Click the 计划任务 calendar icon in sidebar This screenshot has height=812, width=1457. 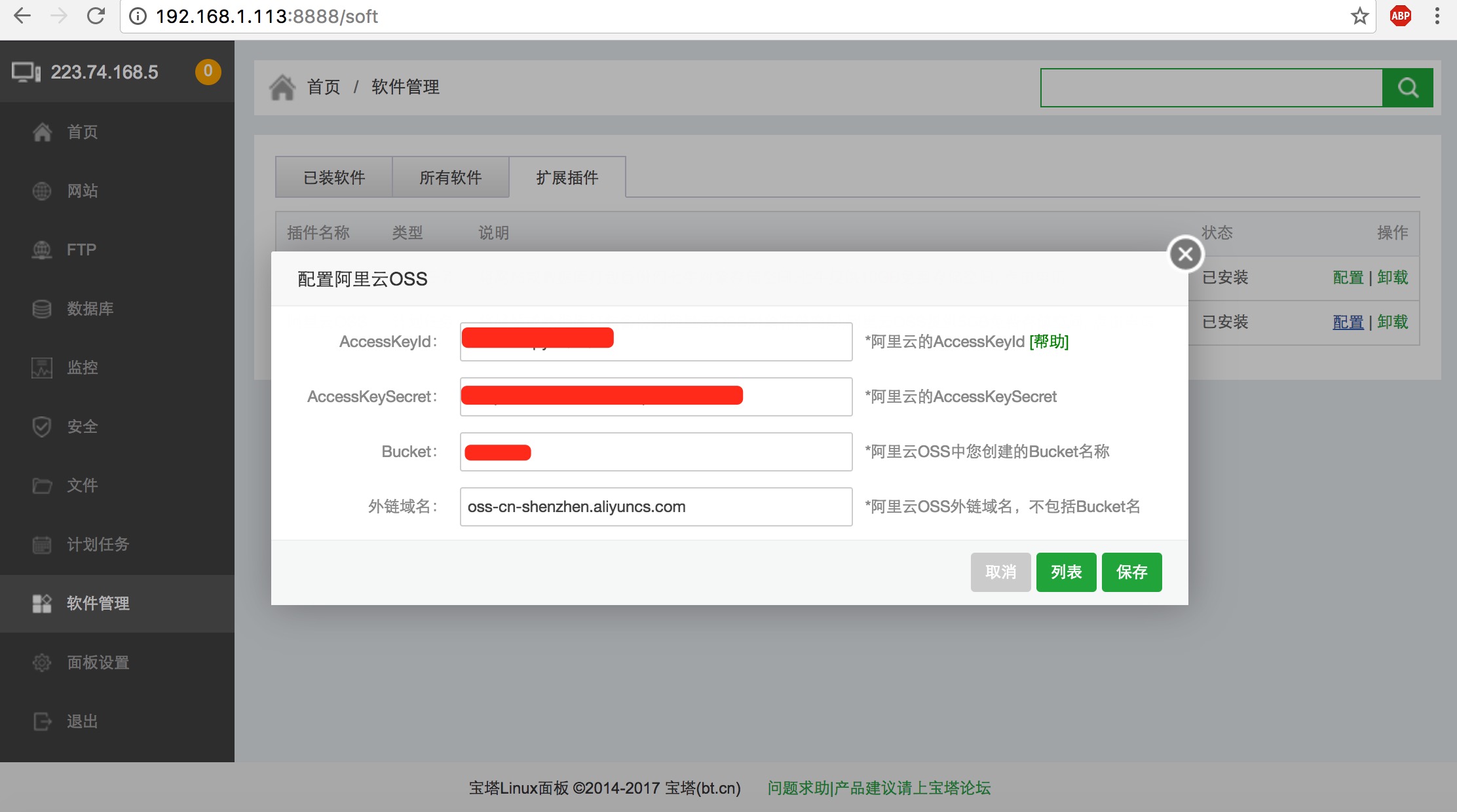42,544
